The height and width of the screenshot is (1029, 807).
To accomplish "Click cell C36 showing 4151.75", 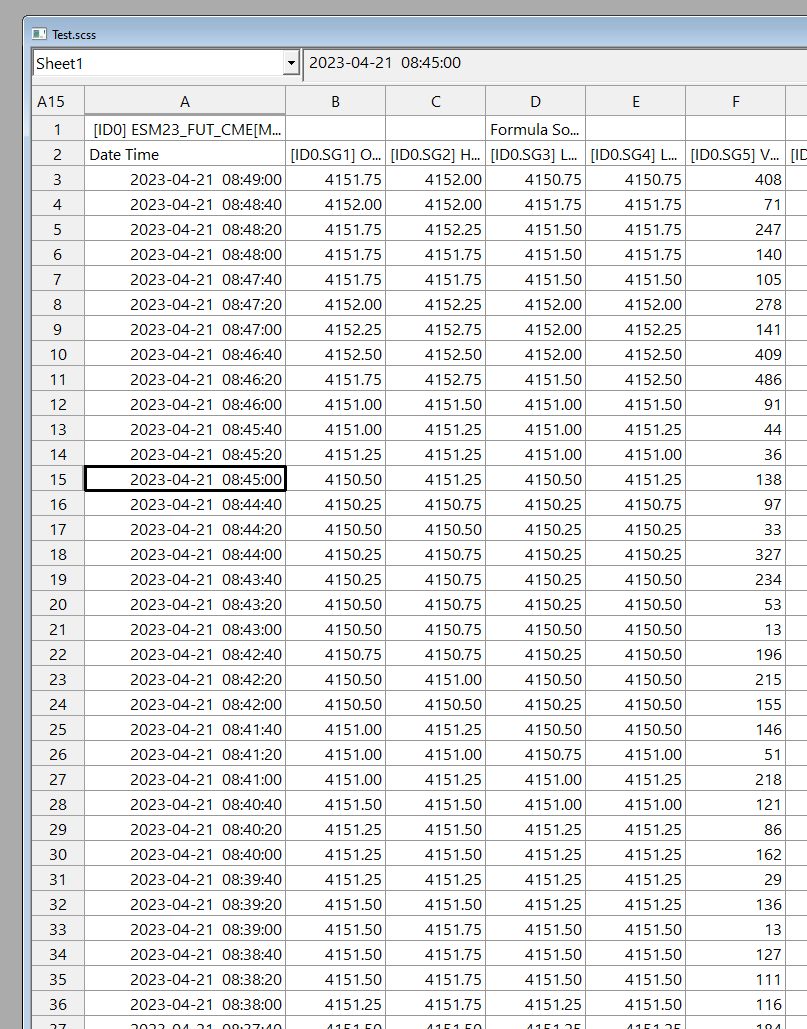I will click(x=436, y=1005).
